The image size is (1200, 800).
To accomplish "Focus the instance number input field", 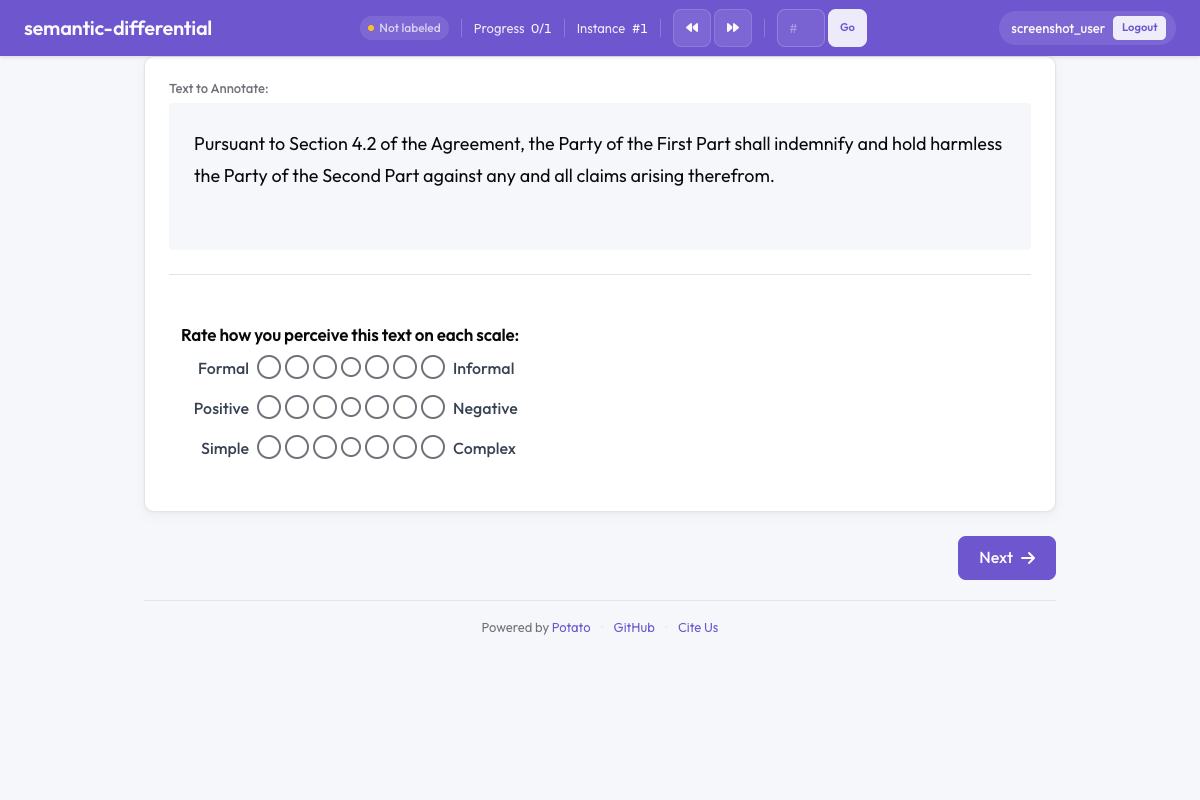I will (801, 28).
